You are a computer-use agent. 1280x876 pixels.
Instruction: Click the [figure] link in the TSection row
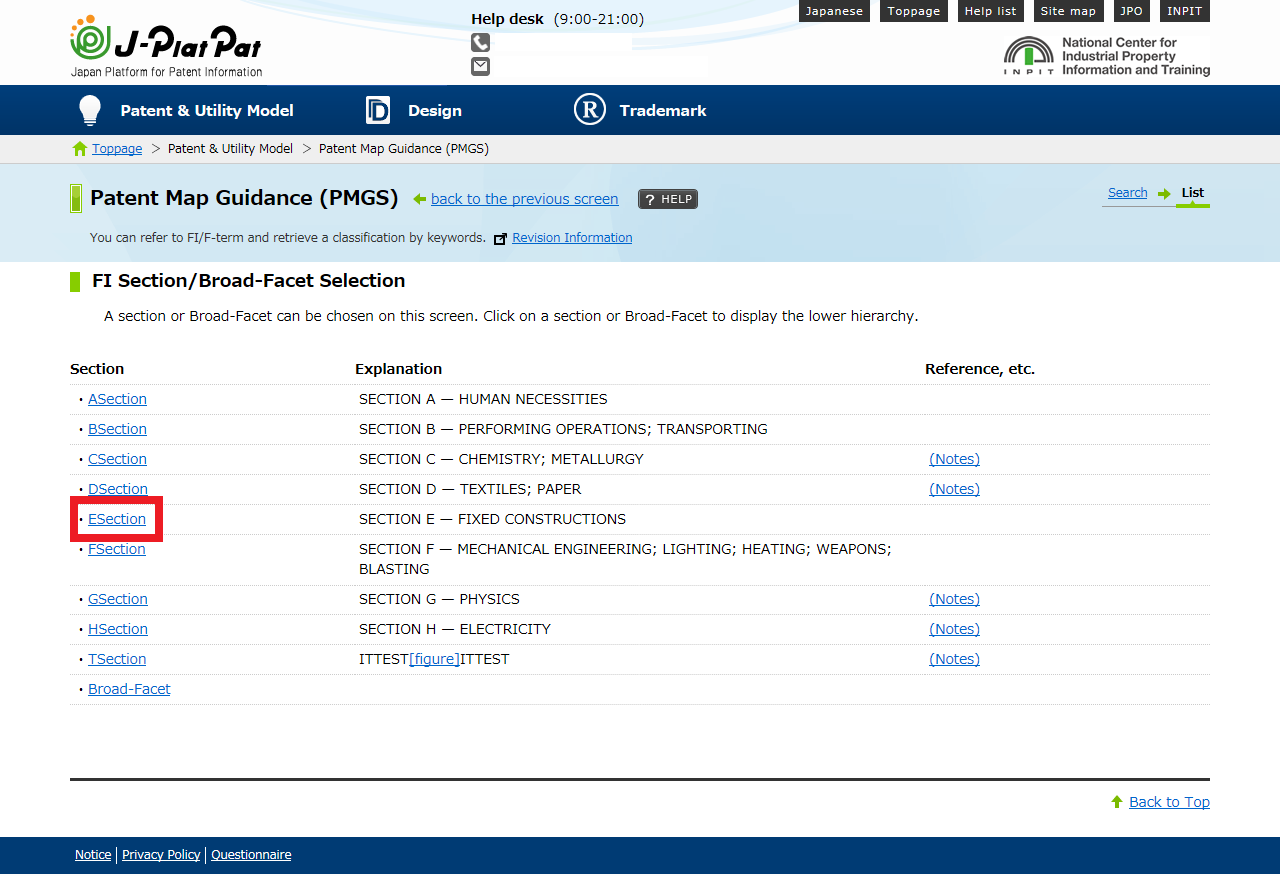pyautogui.click(x=433, y=658)
